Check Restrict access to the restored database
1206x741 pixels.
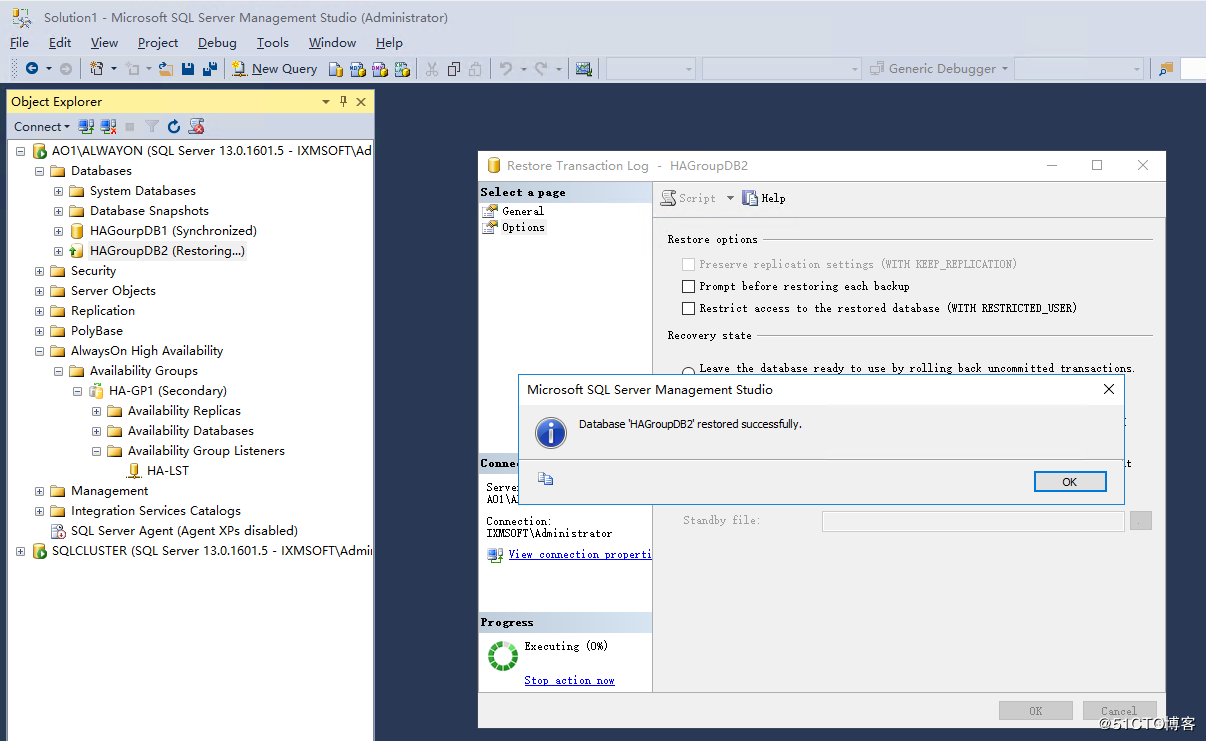[688, 308]
